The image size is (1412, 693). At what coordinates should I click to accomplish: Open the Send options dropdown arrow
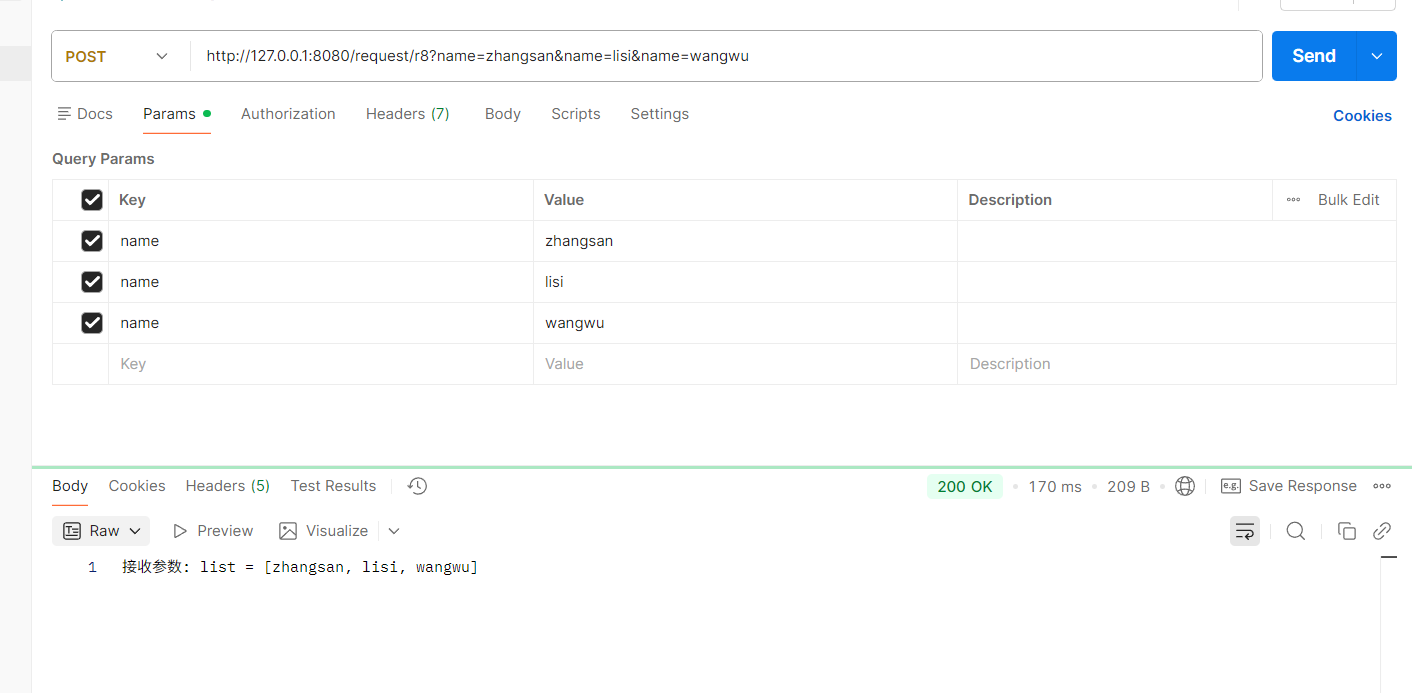tap(1376, 56)
